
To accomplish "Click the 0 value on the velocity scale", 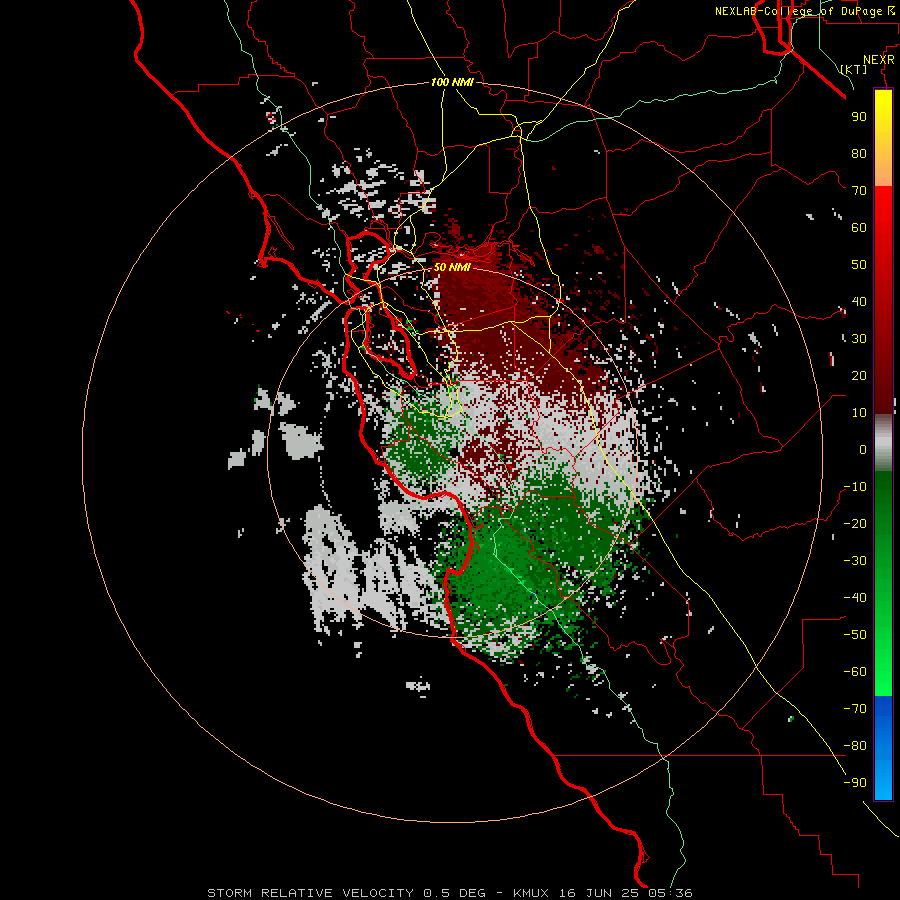I will 863,449.
